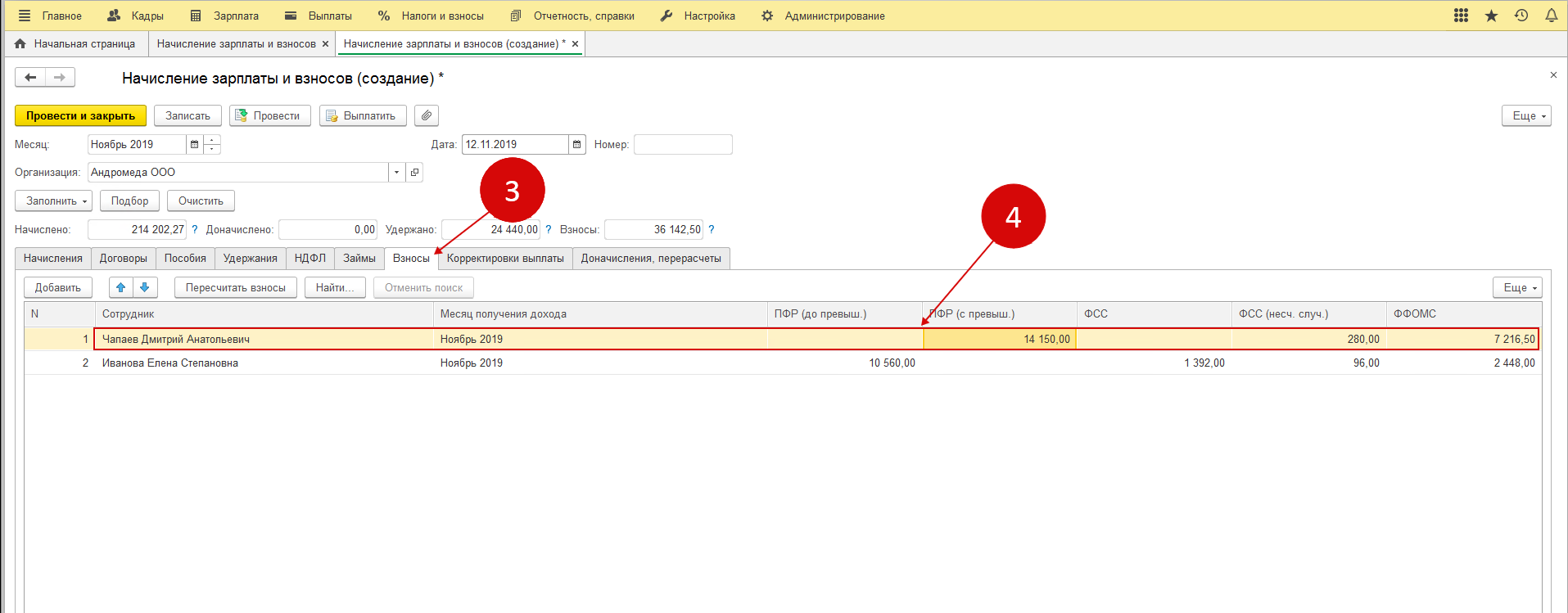Navigate back with left arrow
1568x613 pixels.
(x=30, y=78)
